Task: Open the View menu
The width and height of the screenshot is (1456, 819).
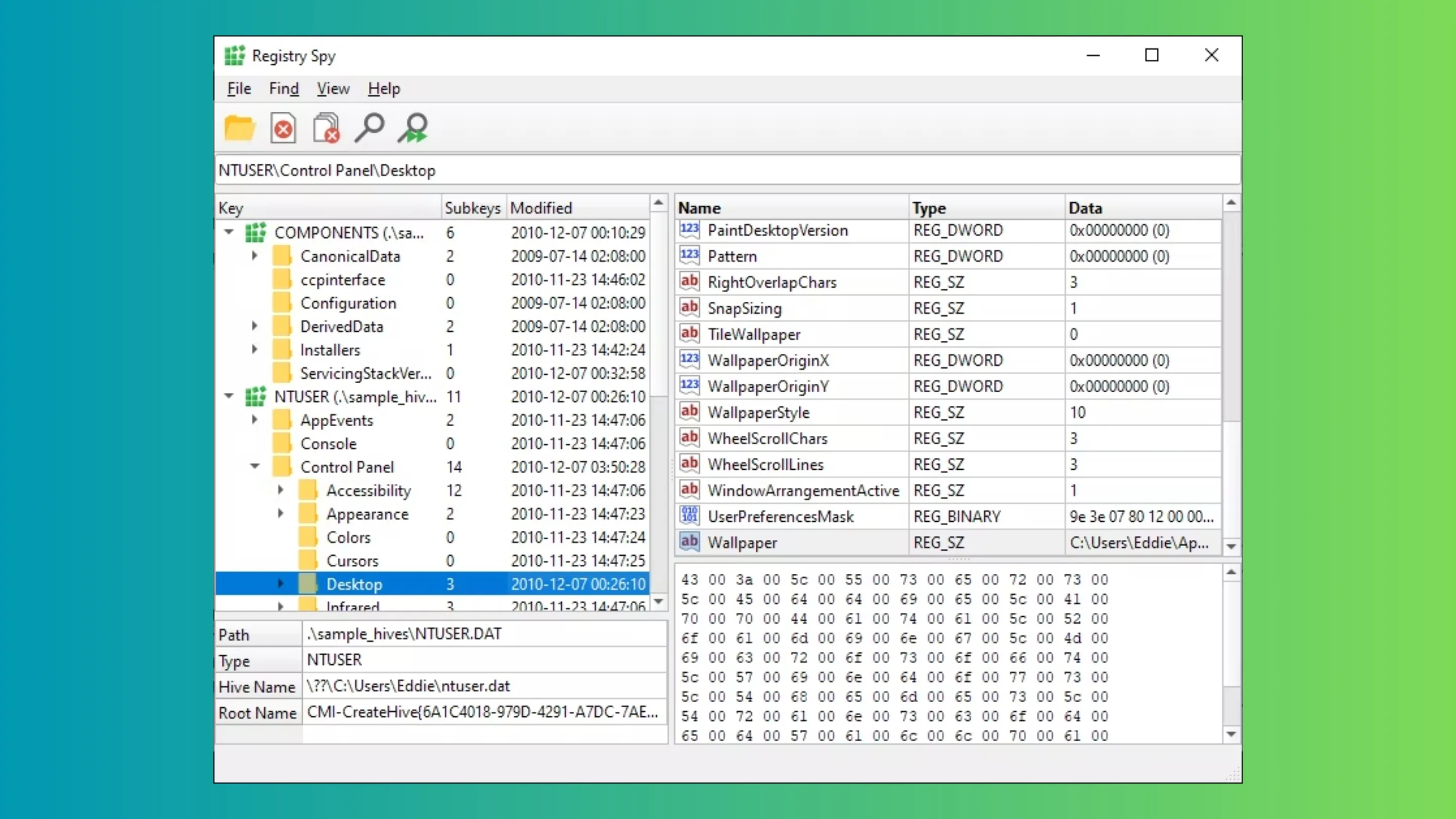Action: [x=333, y=89]
